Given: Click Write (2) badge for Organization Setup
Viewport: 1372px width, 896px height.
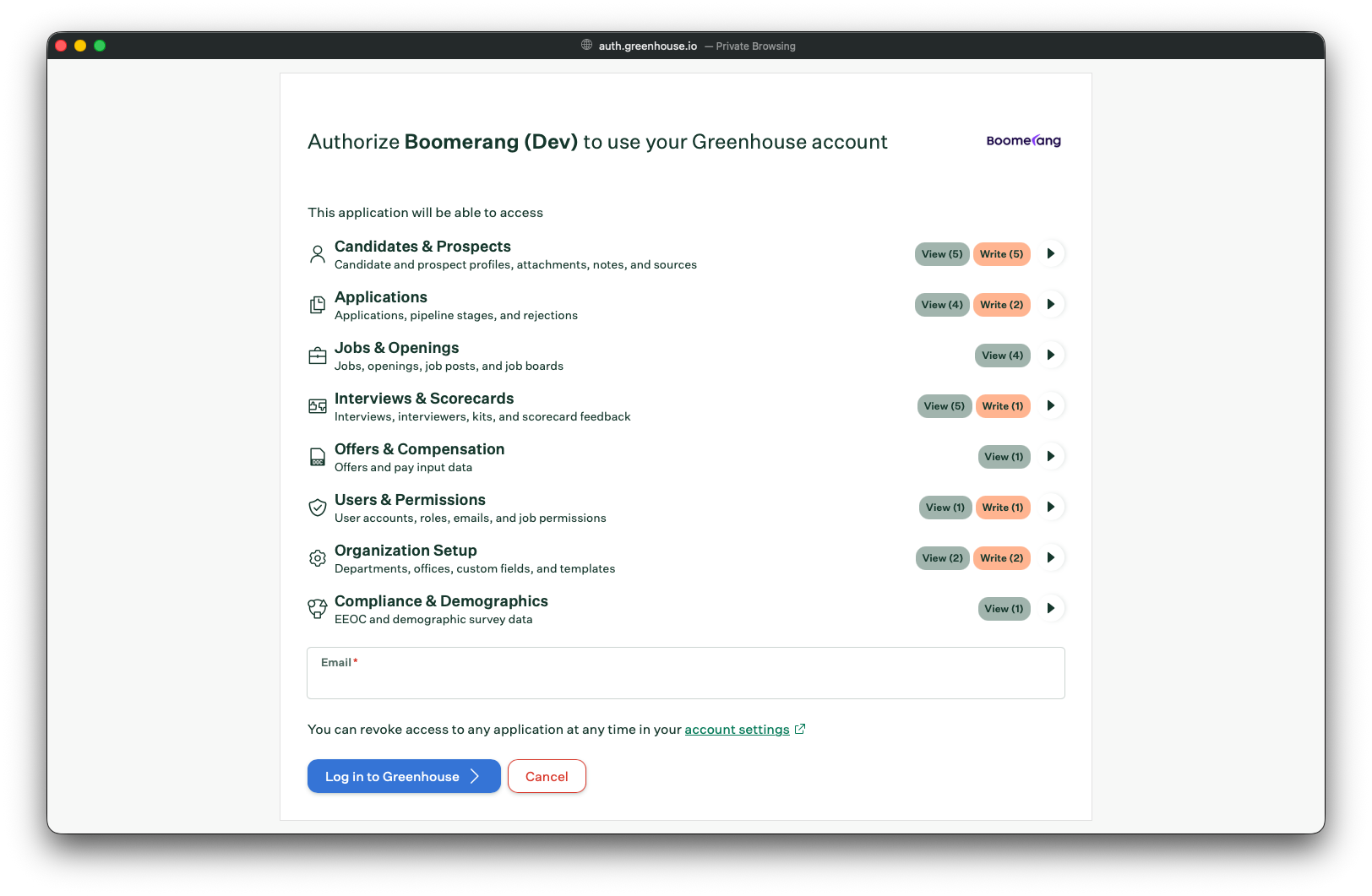Looking at the screenshot, I should [x=1002, y=558].
